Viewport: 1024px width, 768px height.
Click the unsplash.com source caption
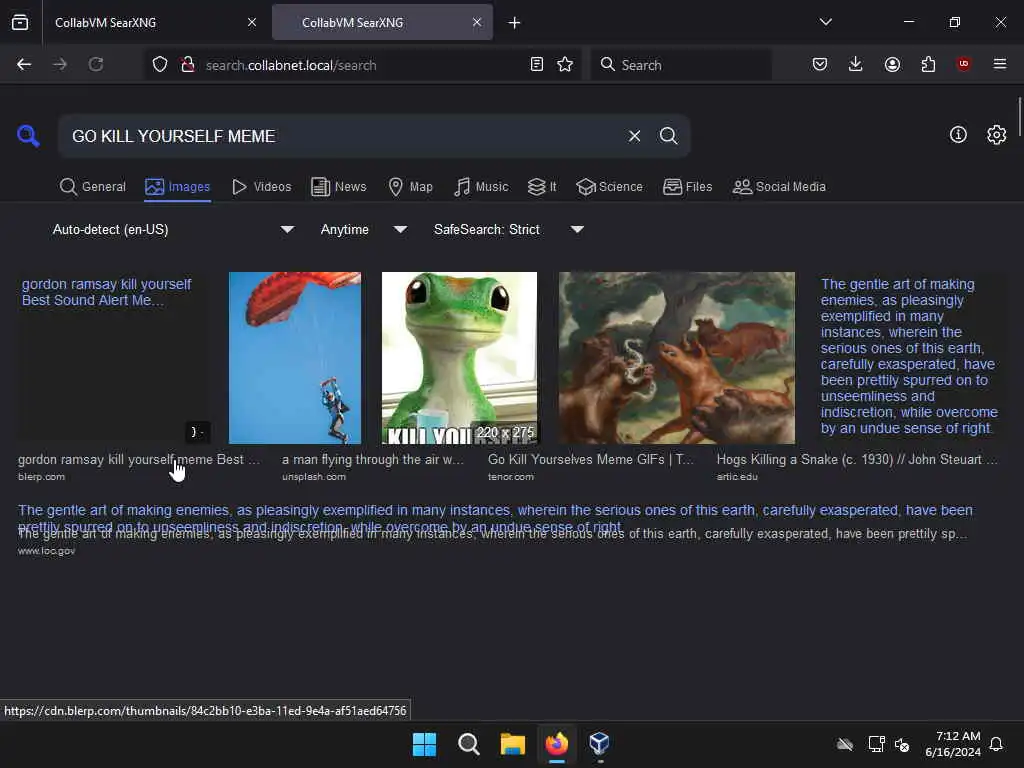click(x=313, y=477)
